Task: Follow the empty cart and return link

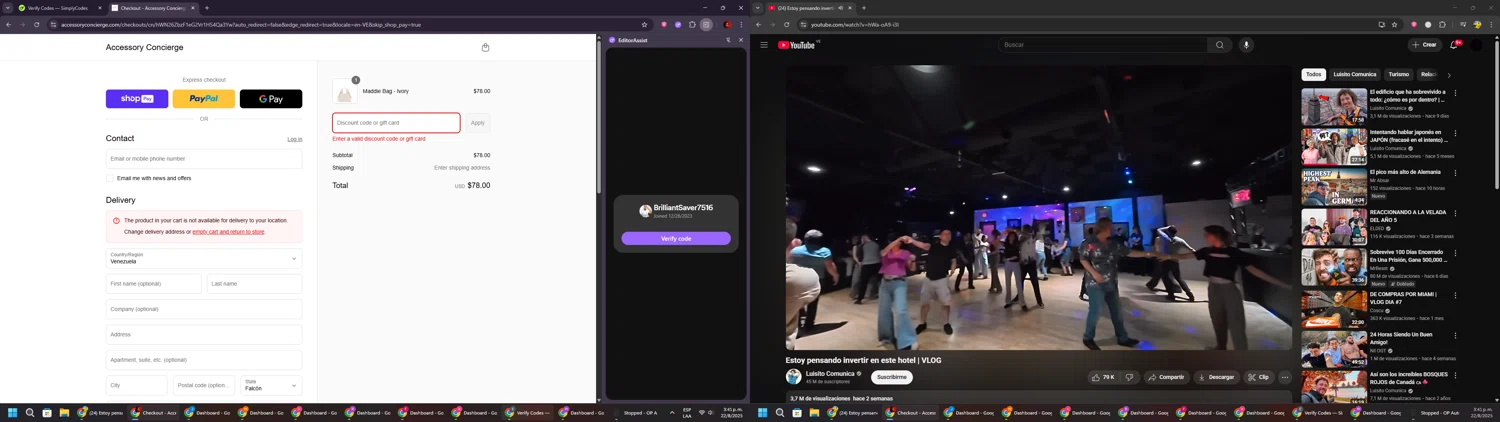Action: (x=229, y=232)
